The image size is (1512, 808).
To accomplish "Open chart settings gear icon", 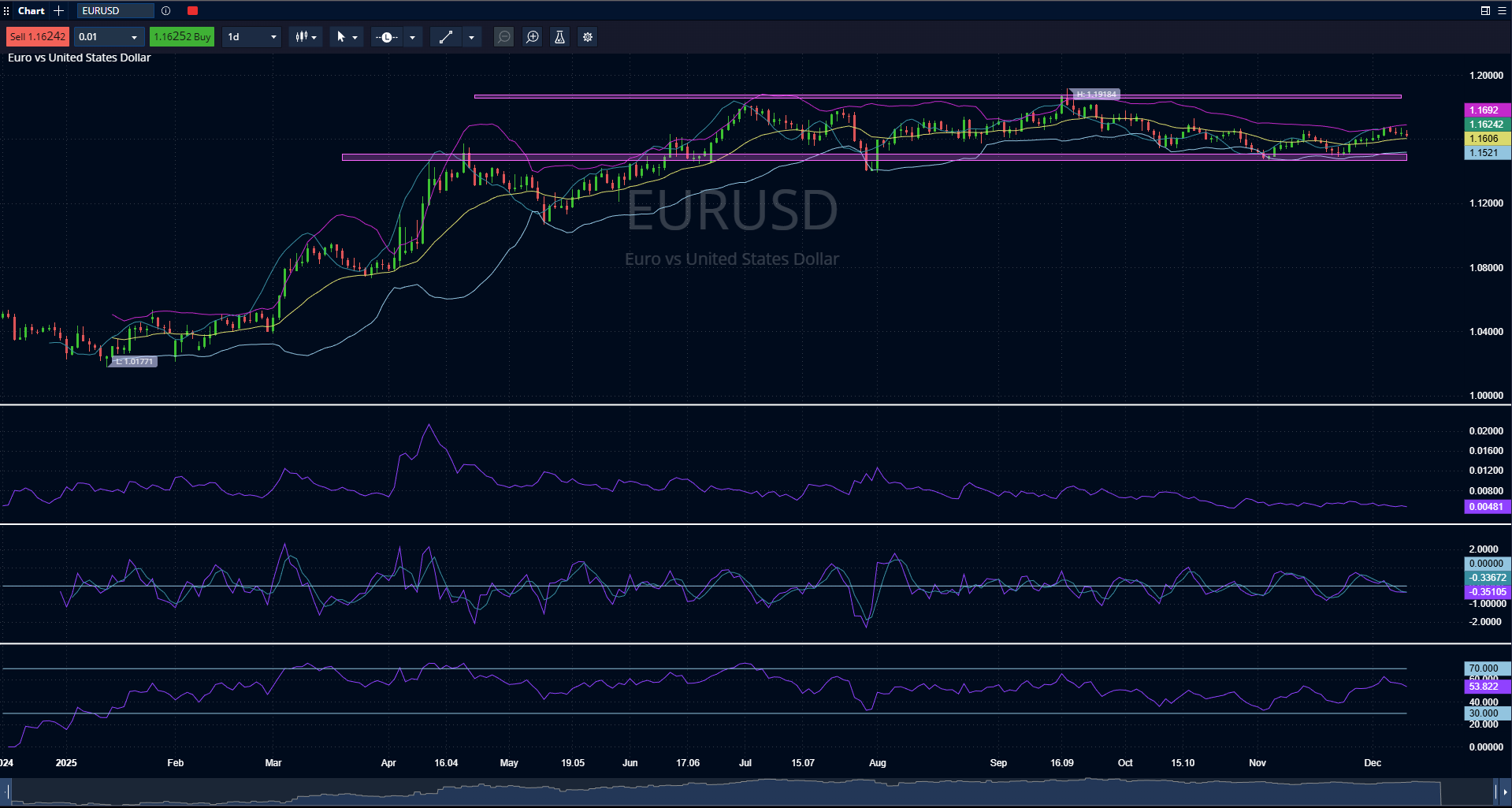I will [588, 37].
